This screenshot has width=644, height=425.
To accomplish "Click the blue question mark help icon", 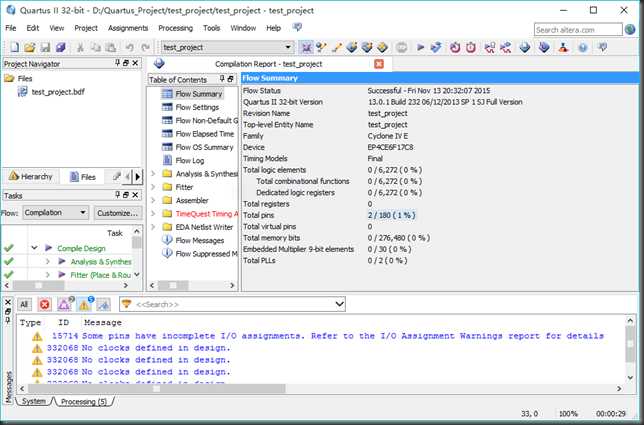I will point(582,47).
